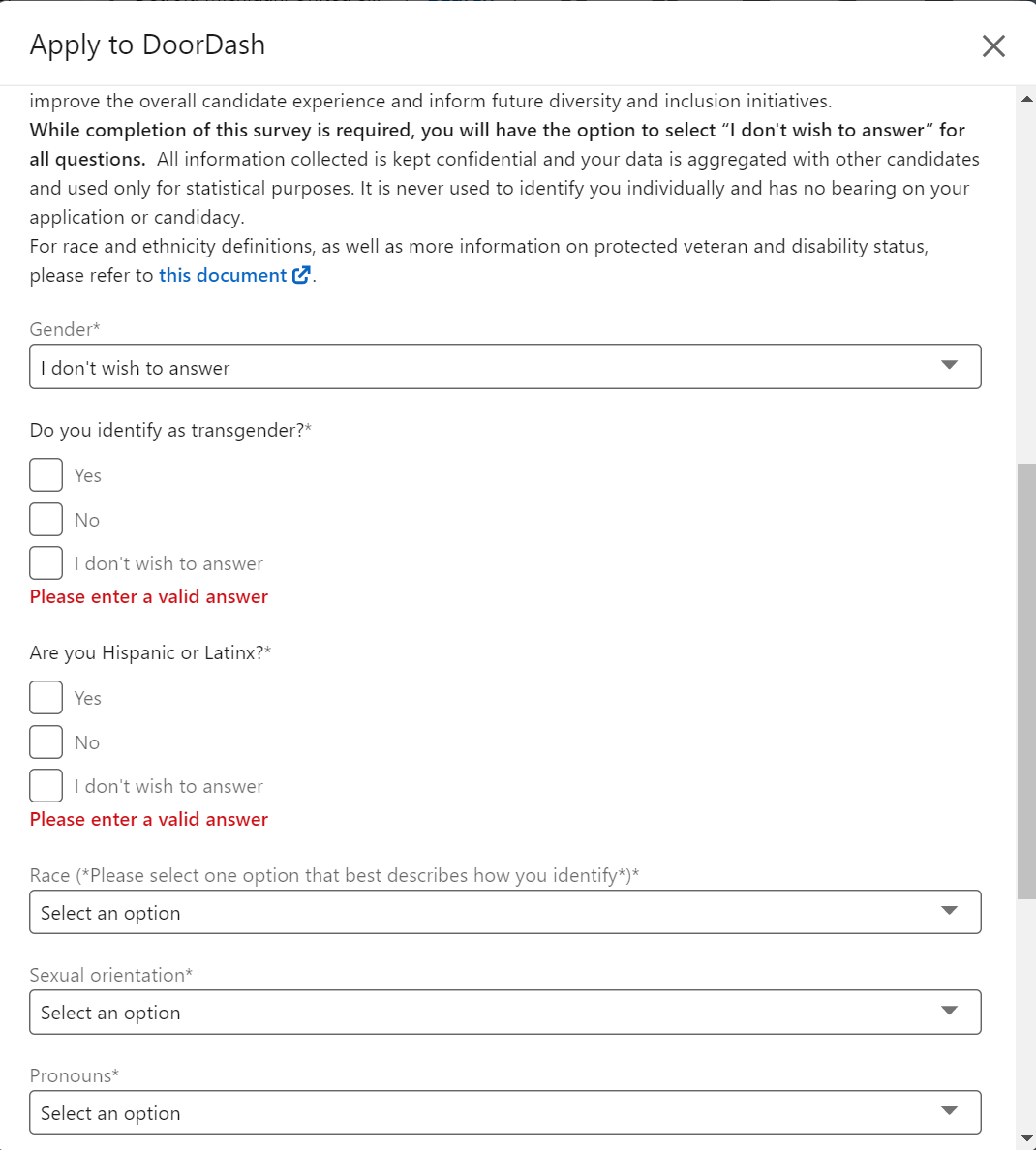Click the scrollbar up arrow
The width and height of the screenshot is (1036, 1150).
pos(1026,99)
